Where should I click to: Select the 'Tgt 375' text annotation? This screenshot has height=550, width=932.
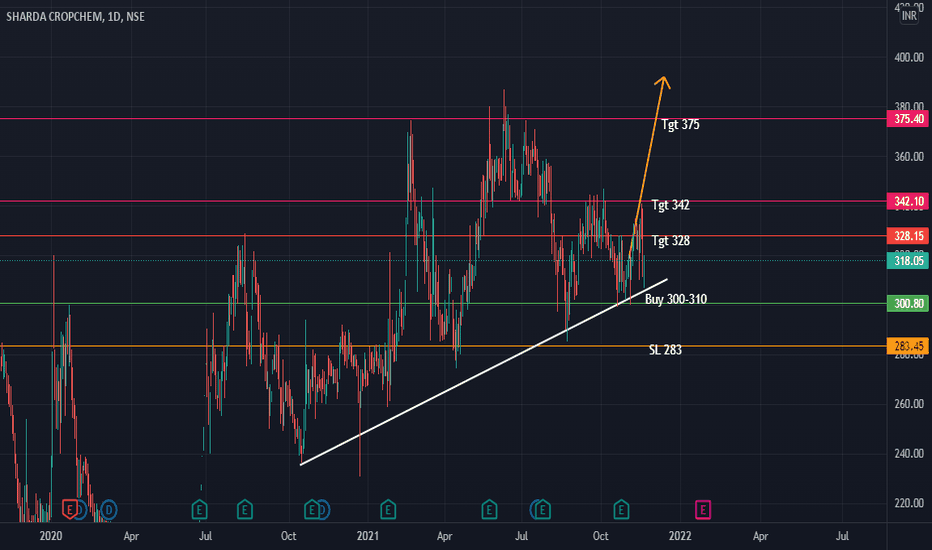tap(681, 125)
